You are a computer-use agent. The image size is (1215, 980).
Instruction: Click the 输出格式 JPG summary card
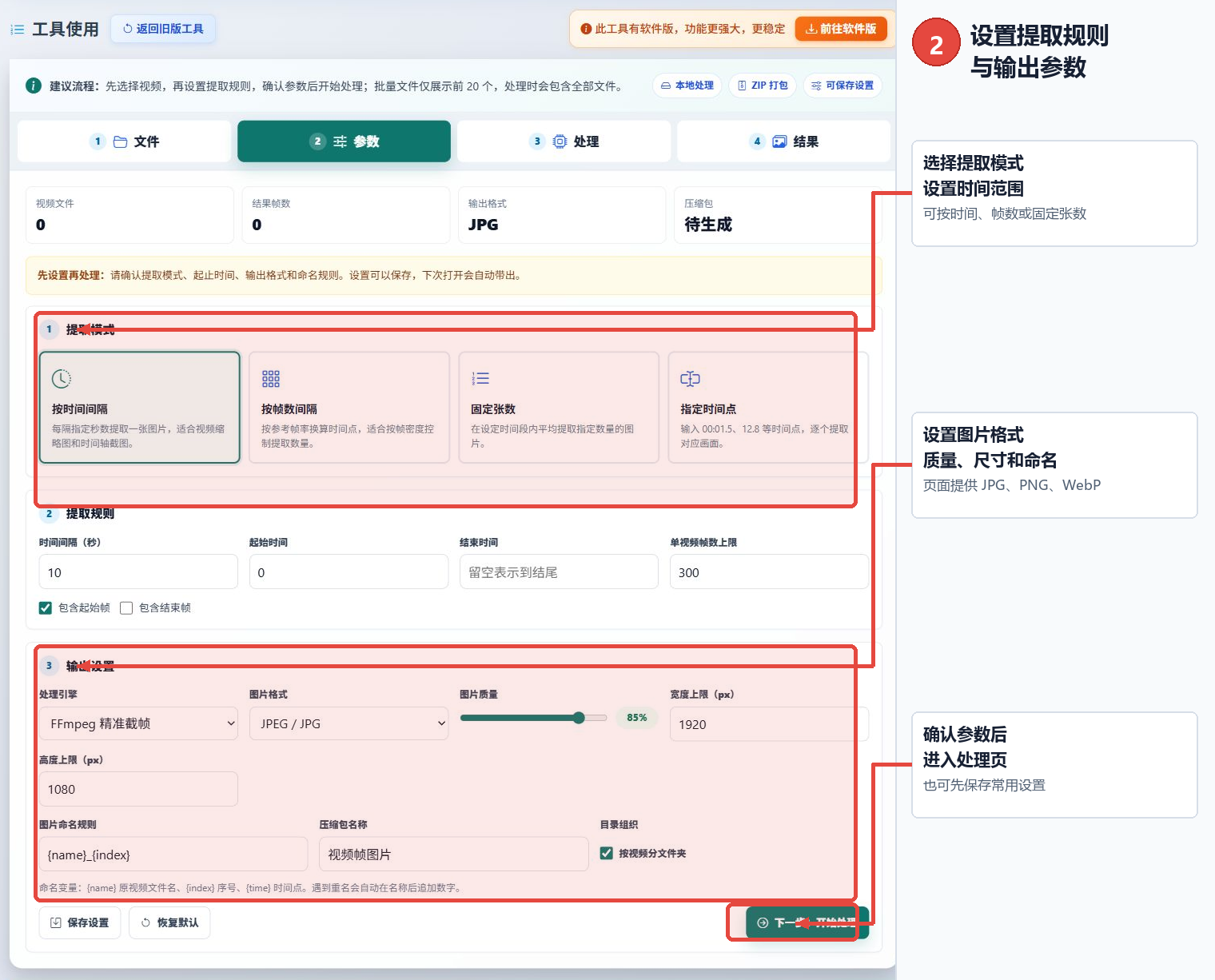[x=562, y=215]
